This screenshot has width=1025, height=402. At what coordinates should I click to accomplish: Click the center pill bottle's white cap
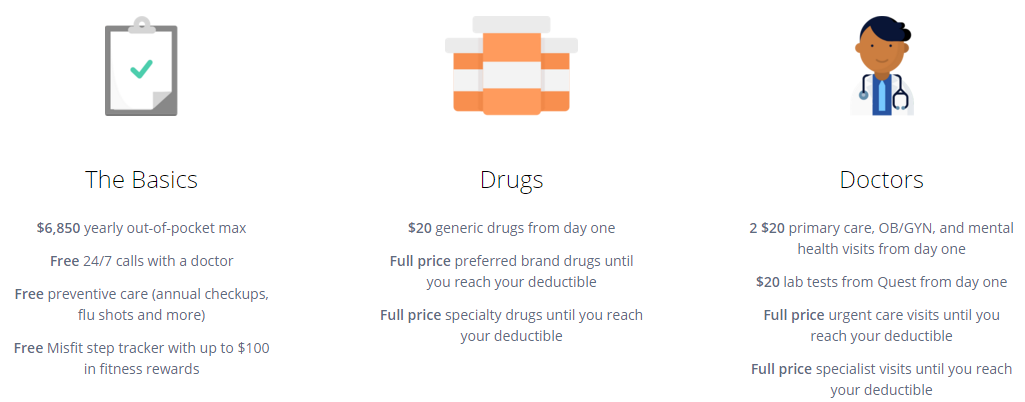click(511, 25)
